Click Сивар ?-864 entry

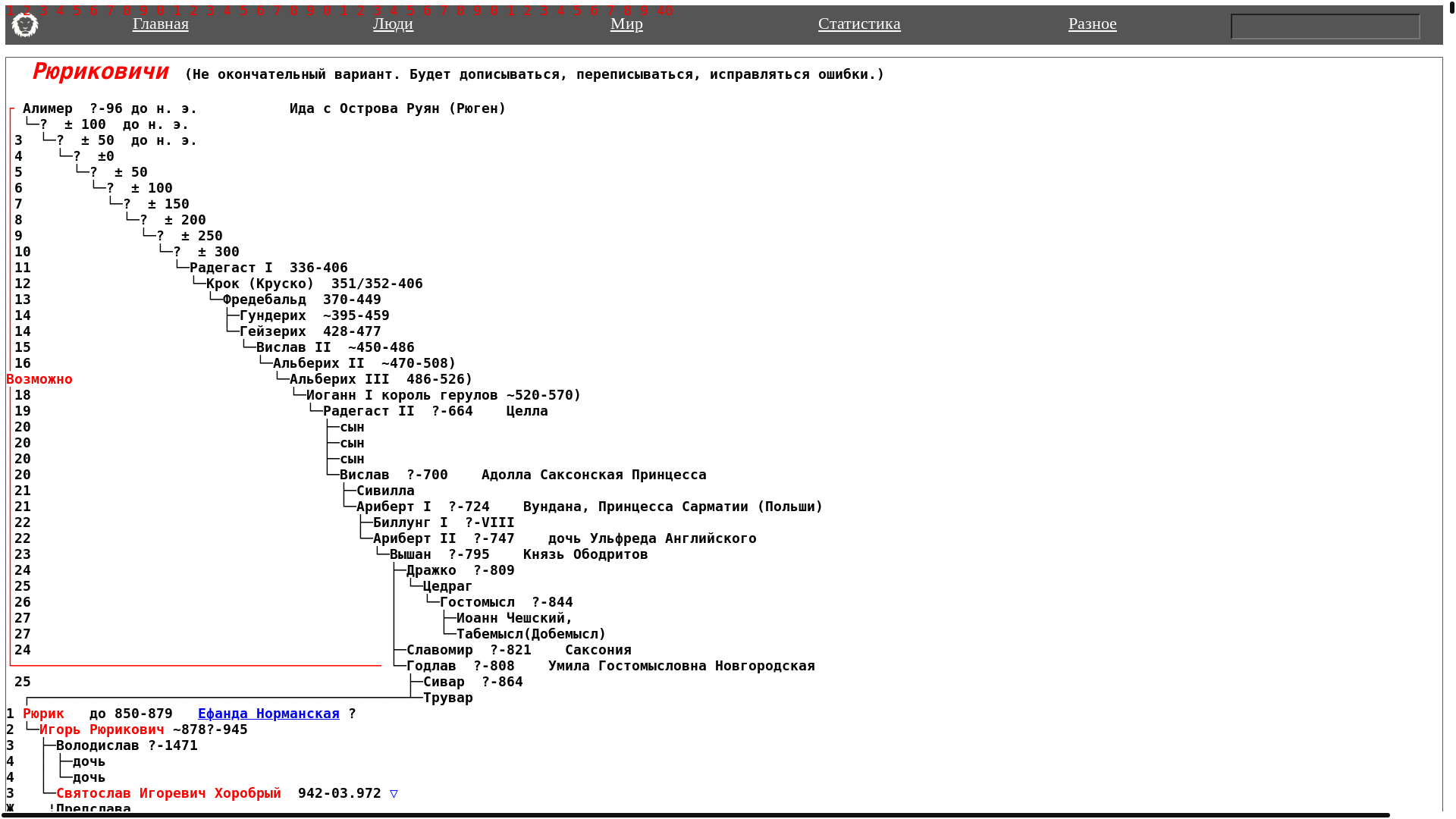click(473, 682)
